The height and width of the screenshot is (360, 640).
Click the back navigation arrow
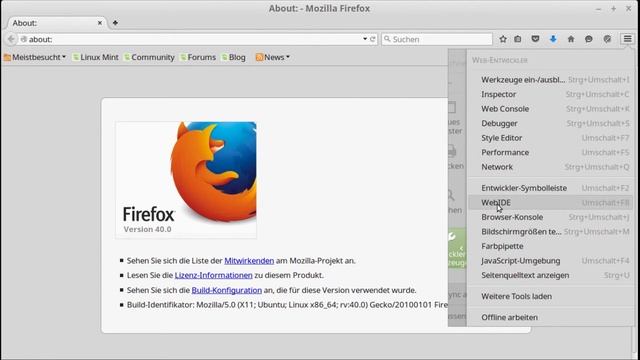(x=11, y=39)
